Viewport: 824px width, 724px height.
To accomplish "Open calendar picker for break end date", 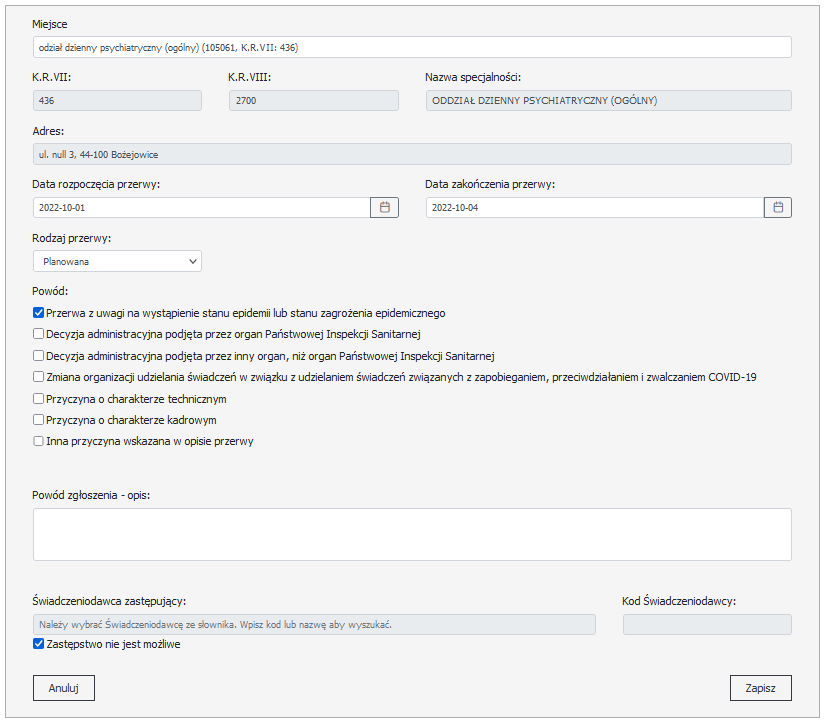I will (778, 207).
